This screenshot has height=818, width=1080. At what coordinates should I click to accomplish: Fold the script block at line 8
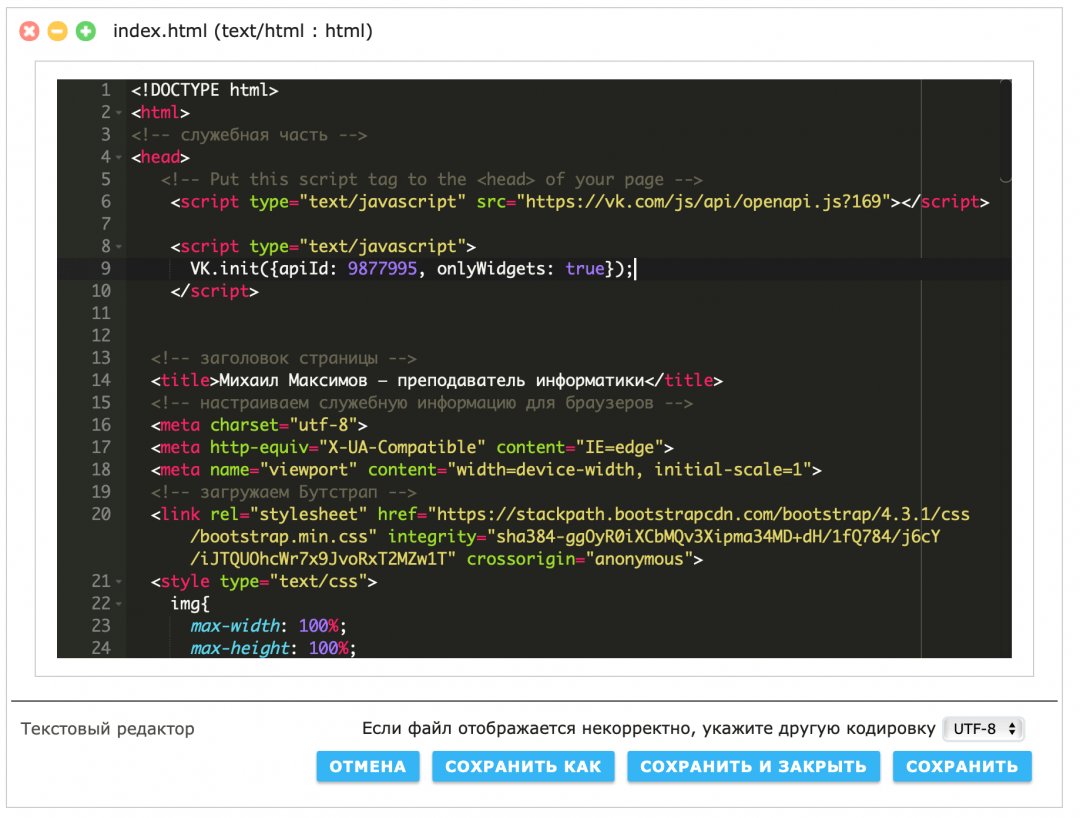tap(119, 247)
